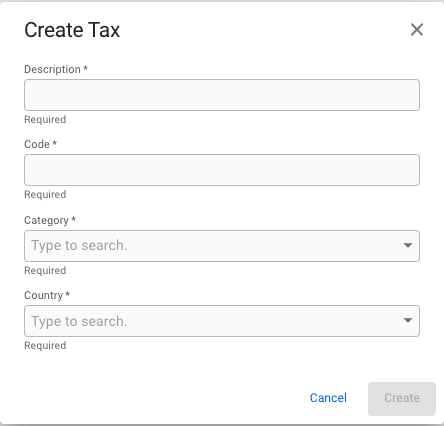Click the Country field label

(x=43, y=295)
